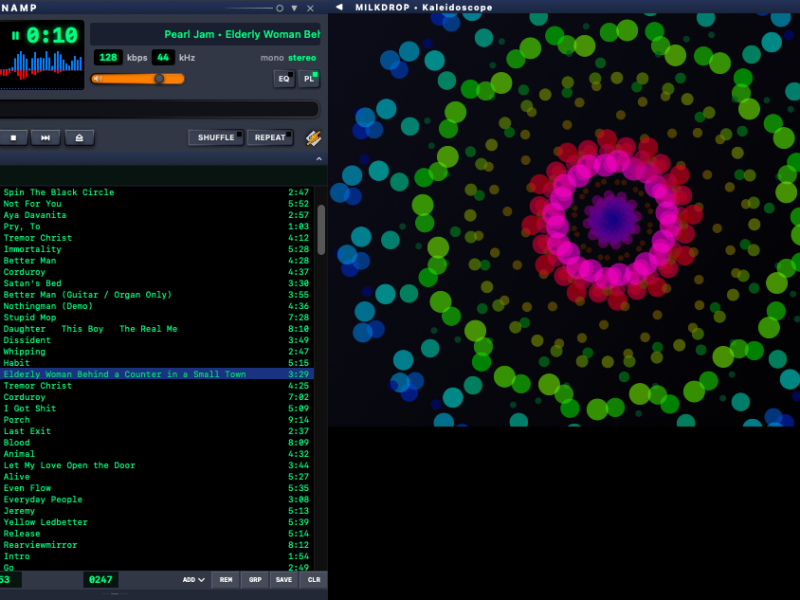This screenshot has width=800, height=600.
Task: Click the spectrum analyzer visualizer
Action: coord(43,64)
